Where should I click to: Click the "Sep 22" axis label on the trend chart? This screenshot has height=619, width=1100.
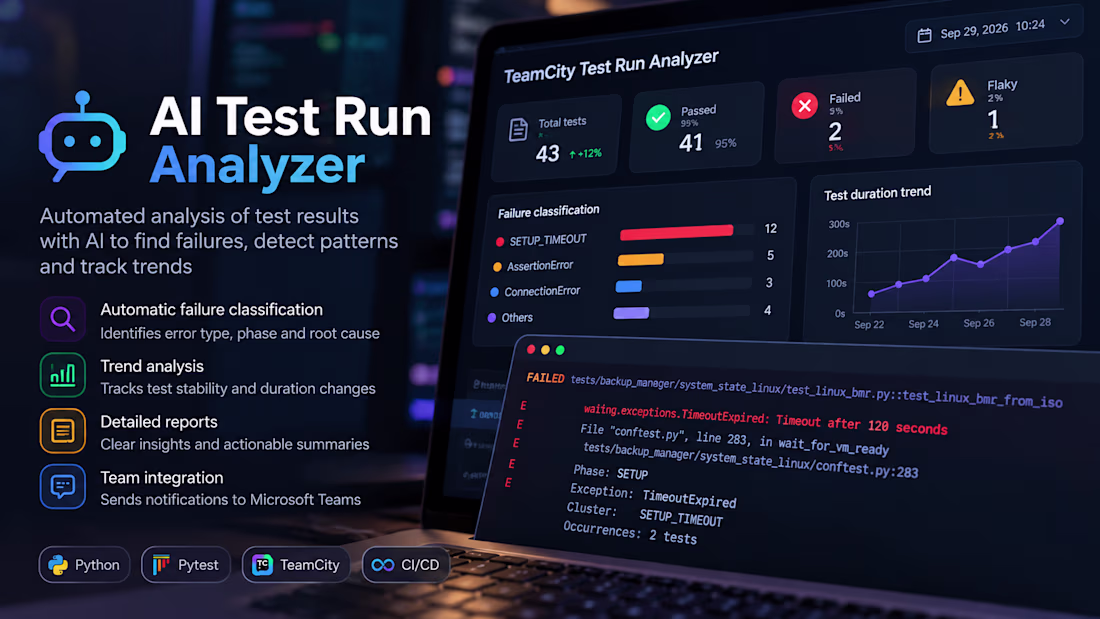(x=869, y=324)
